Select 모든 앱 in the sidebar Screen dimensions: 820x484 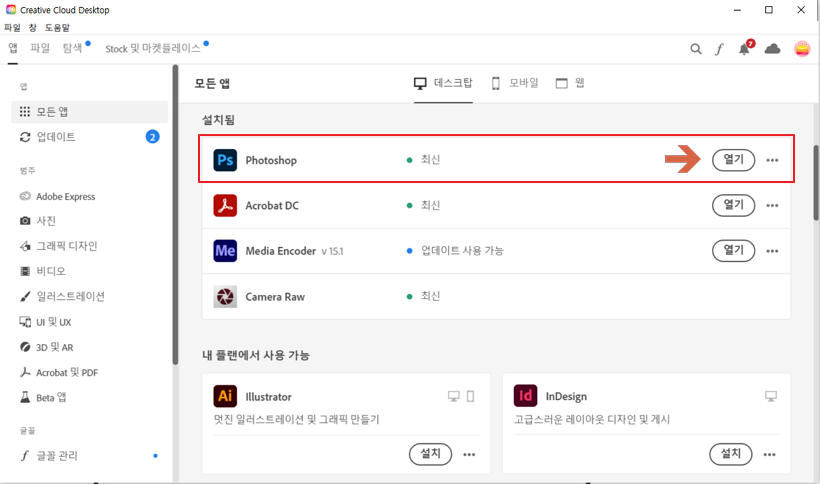[x=89, y=112]
